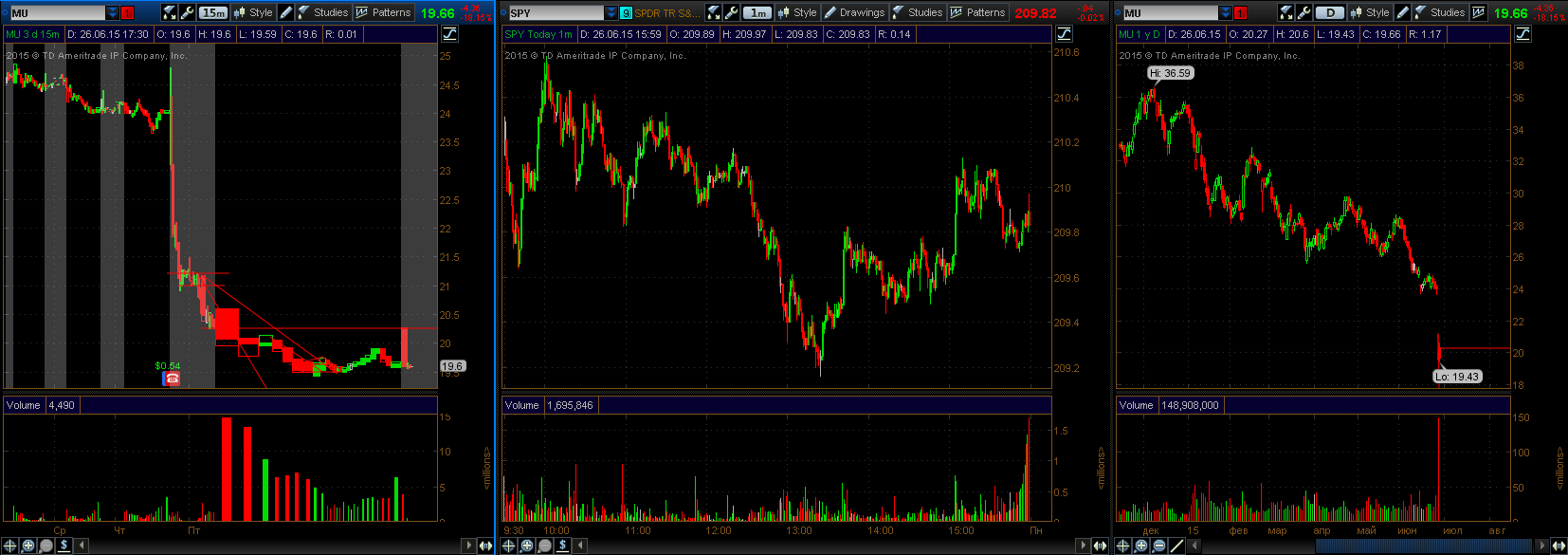Image resolution: width=1568 pixels, height=555 pixels.
Task: Open flask studies icon on SPY chart
Action: pos(714,12)
